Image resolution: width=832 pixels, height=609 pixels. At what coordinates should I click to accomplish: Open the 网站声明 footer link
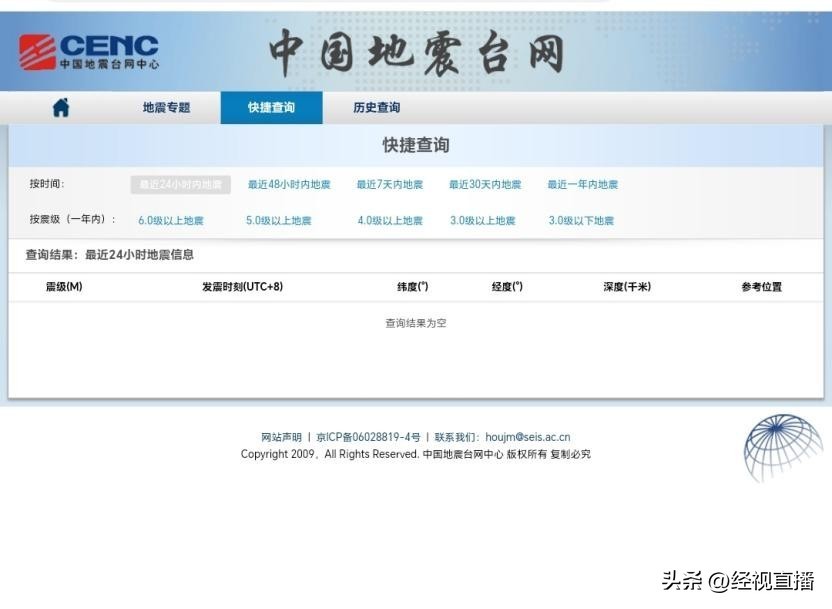click(281, 437)
